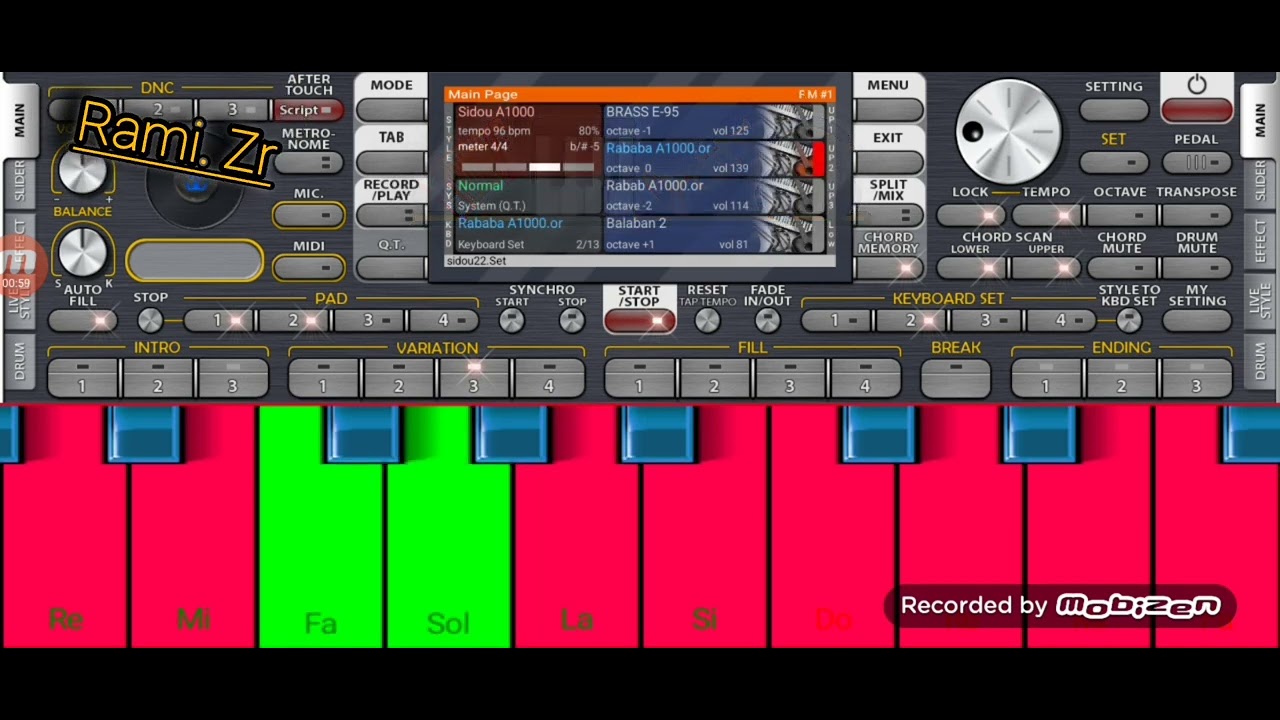Trigger FILL 4
Viewport: 1280px width, 720px height.
click(865, 379)
